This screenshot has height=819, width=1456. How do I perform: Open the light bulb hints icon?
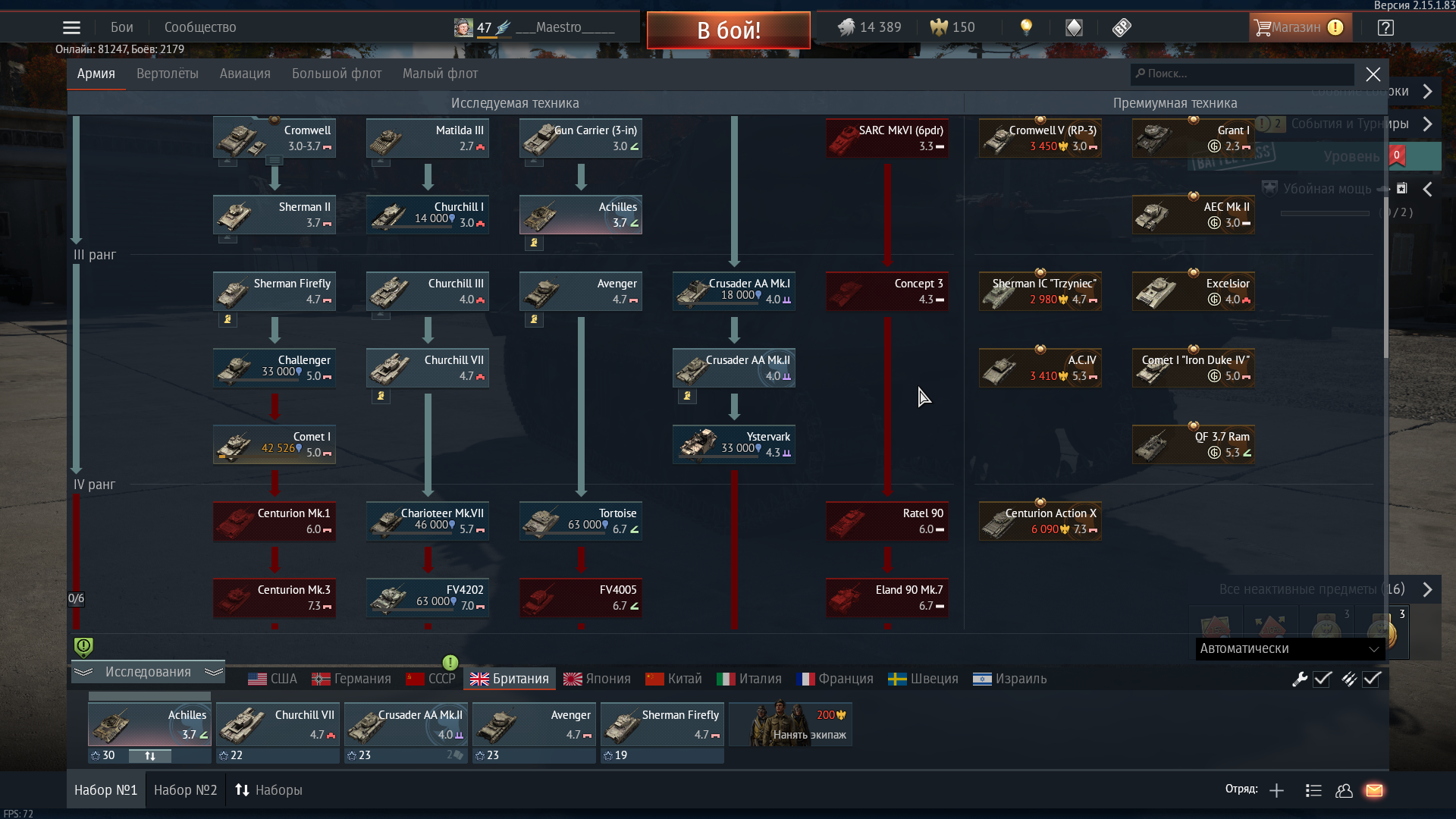click(x=1026, y=27)
